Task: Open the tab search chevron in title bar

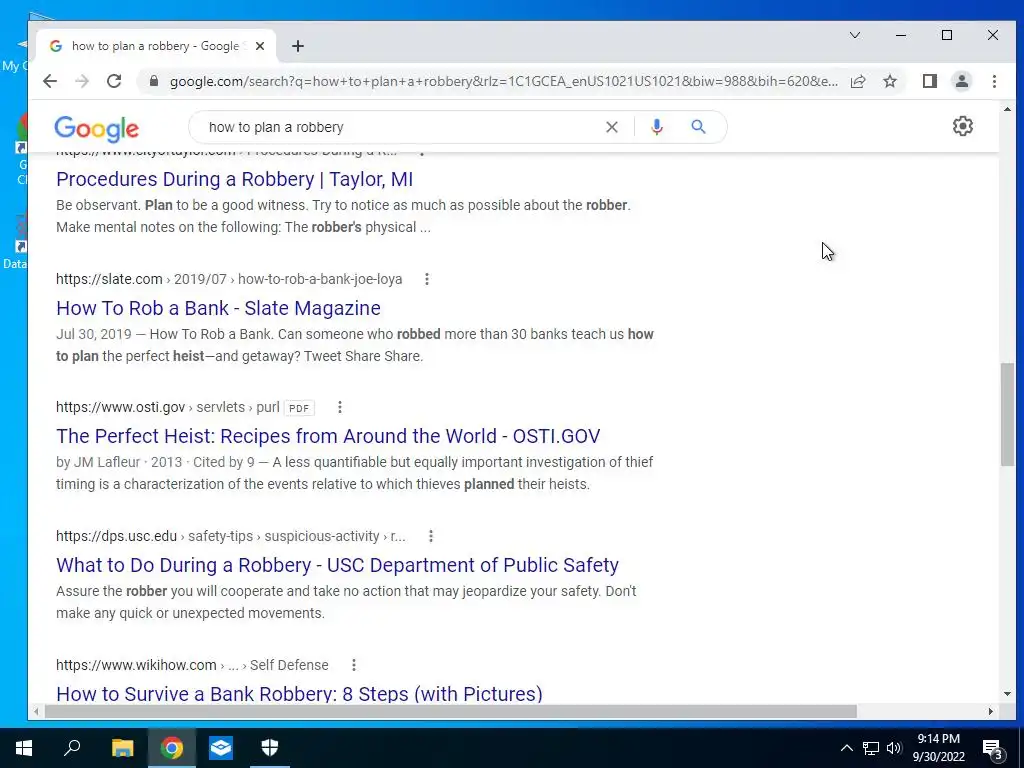Action: pyautogui.click(x=855, y=35)
